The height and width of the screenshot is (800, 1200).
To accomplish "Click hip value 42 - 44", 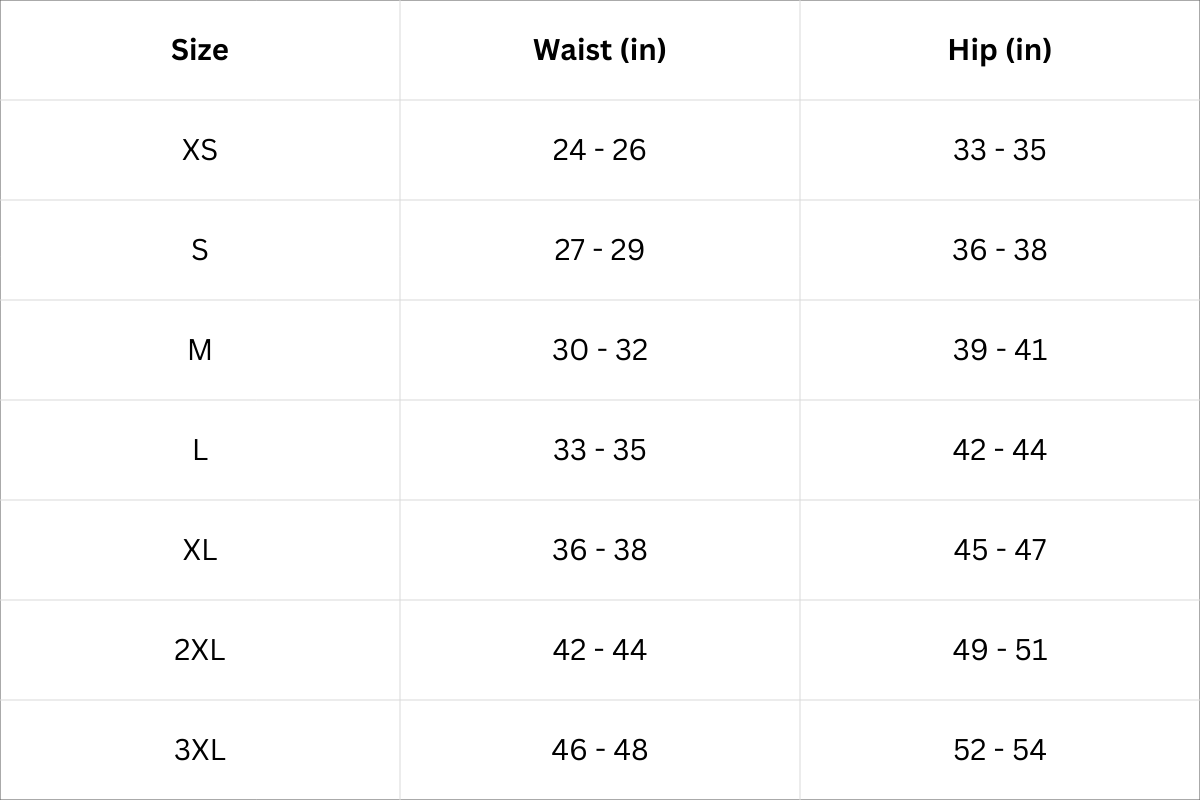I will [999, 450].
